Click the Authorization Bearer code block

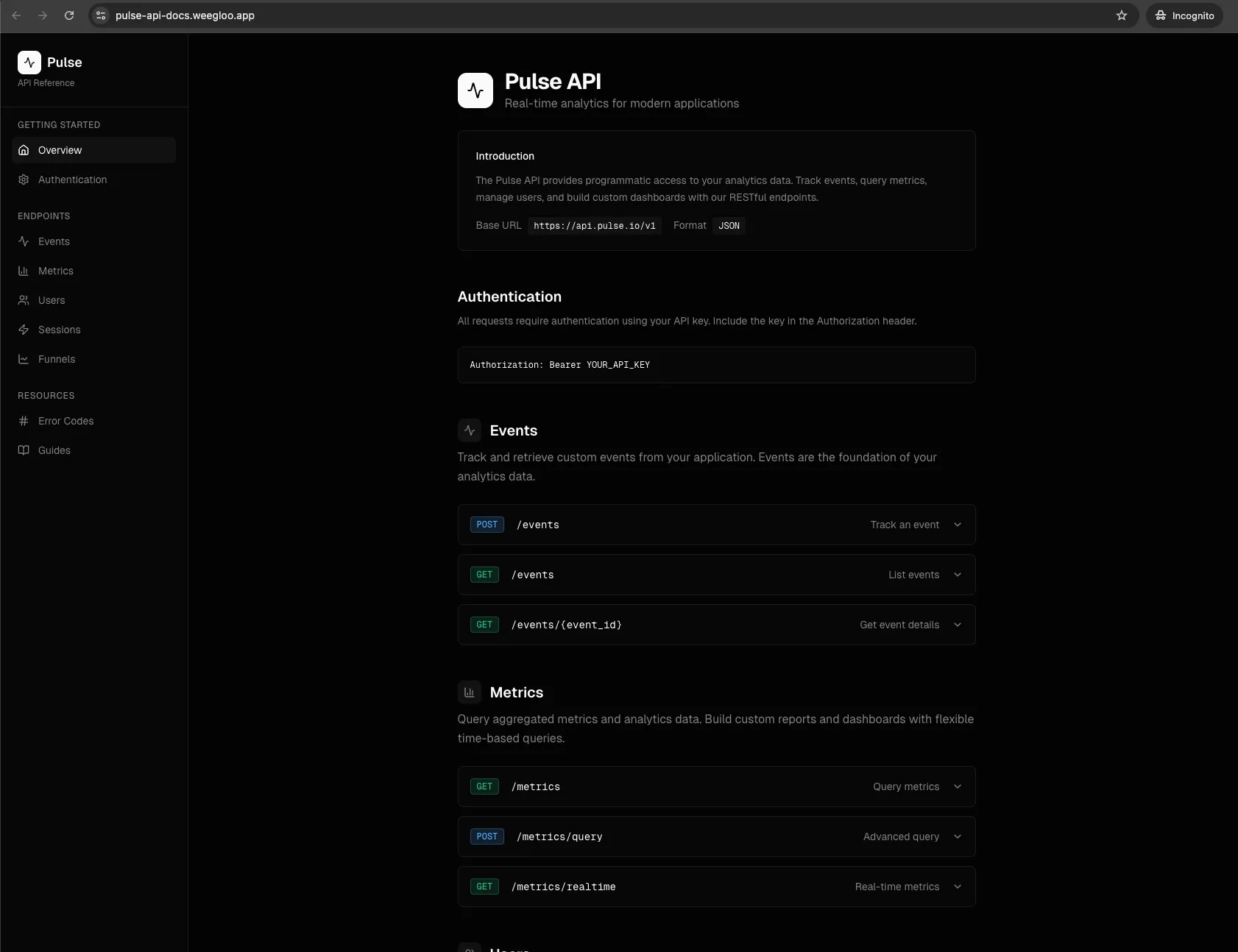716,365
